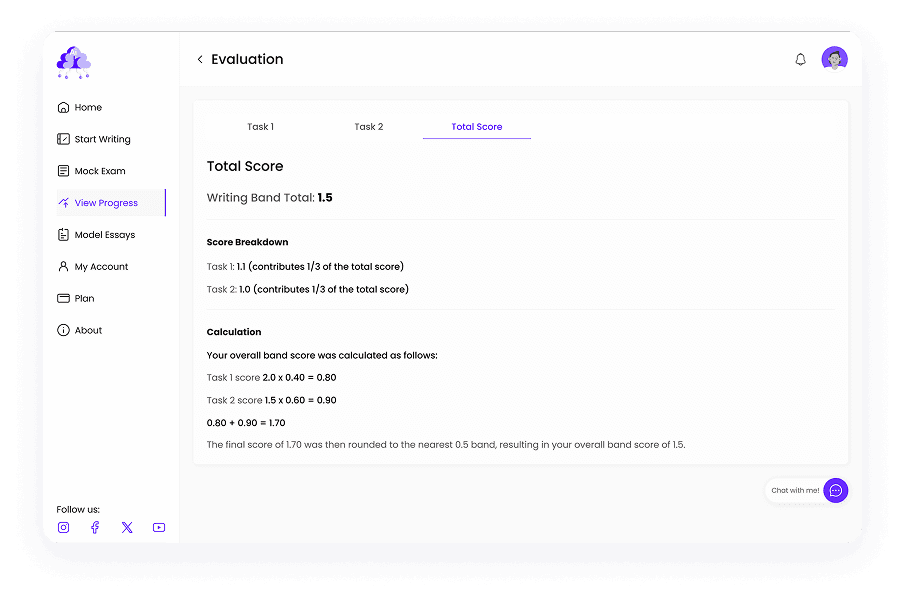
Task: Open the X social link
Action: 126,527
